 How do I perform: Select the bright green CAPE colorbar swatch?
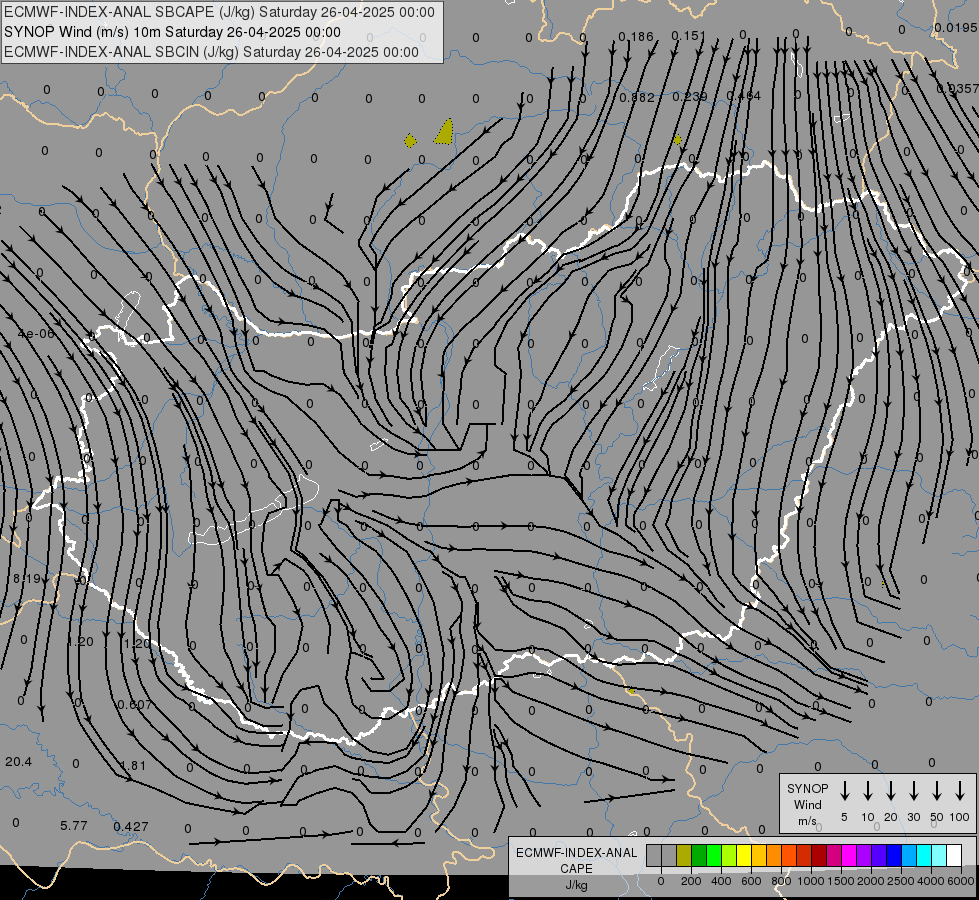(x=714, y=855)
